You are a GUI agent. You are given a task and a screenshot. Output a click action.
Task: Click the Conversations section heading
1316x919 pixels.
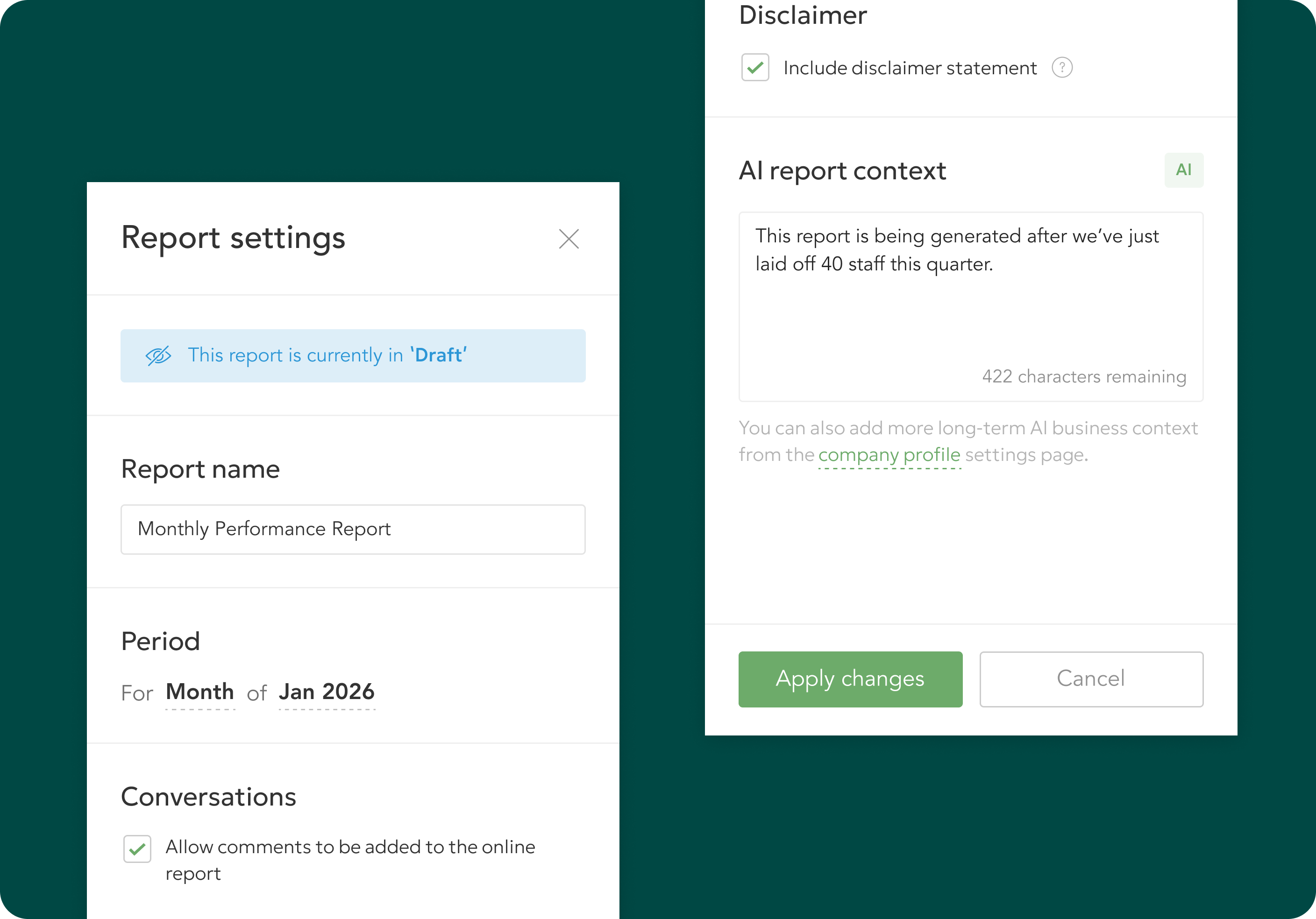tap(209, 797)
